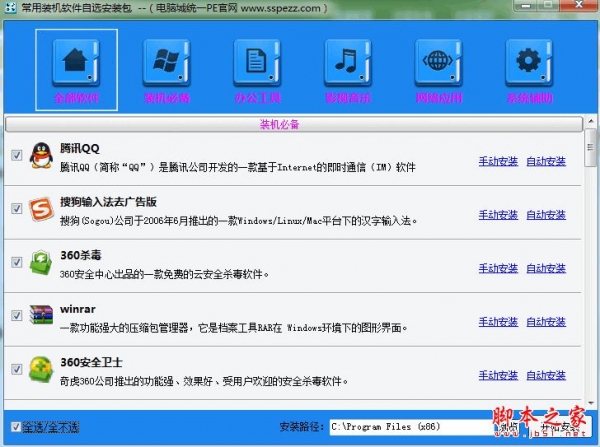Switch to the 办公工具 tab label
Image resolution: width=600 pixels, height=447 pixels.
tap(258, 99)
